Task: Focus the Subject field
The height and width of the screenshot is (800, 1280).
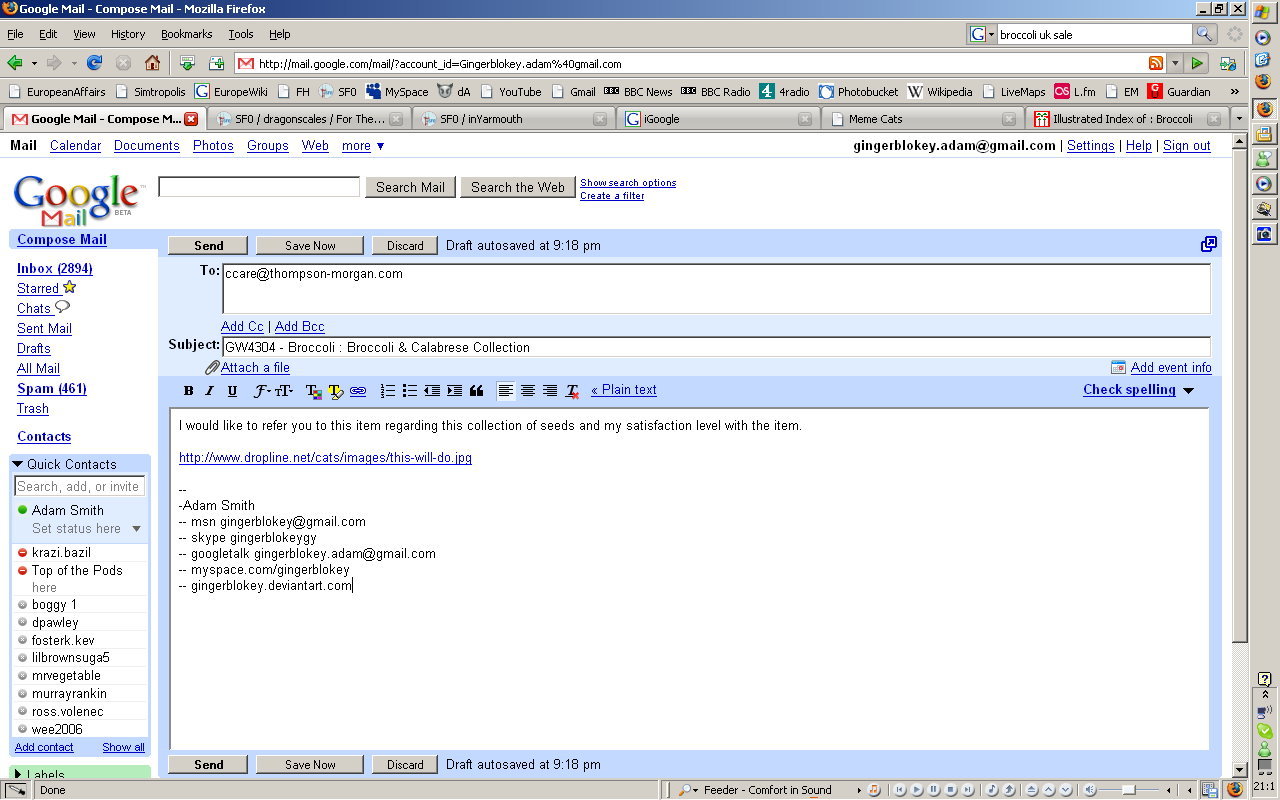Action: 716,347
